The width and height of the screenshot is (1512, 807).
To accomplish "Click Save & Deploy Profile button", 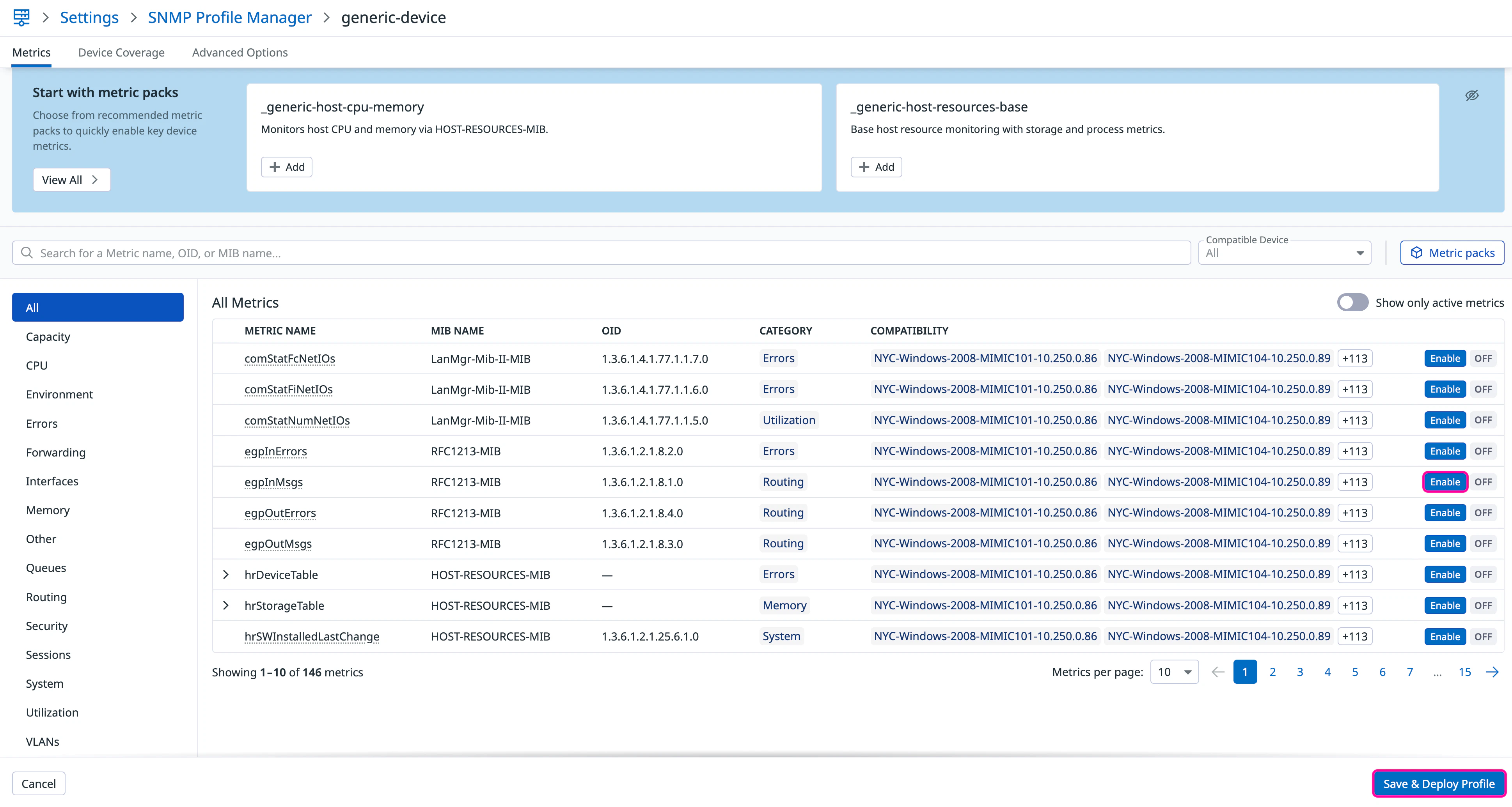I will pyautogui.click(x=1438, y=784).
